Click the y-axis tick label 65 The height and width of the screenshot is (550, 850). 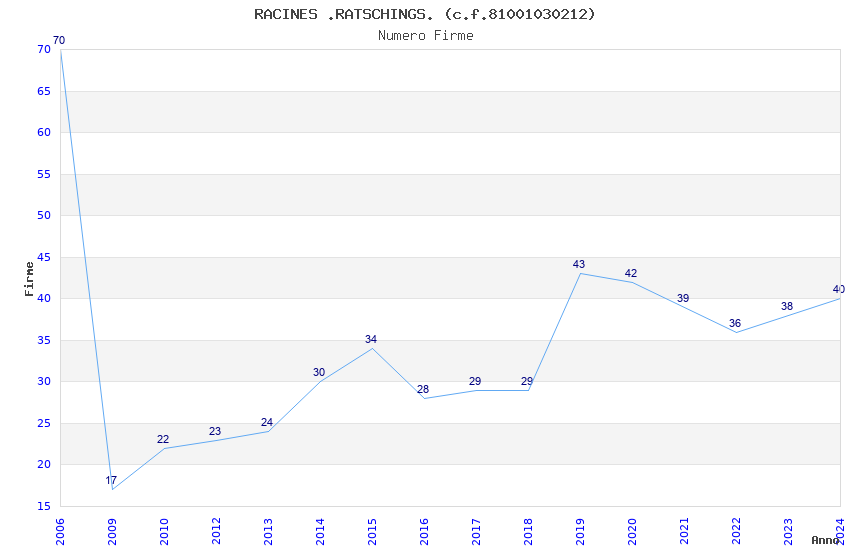click(x=44, y=92)
